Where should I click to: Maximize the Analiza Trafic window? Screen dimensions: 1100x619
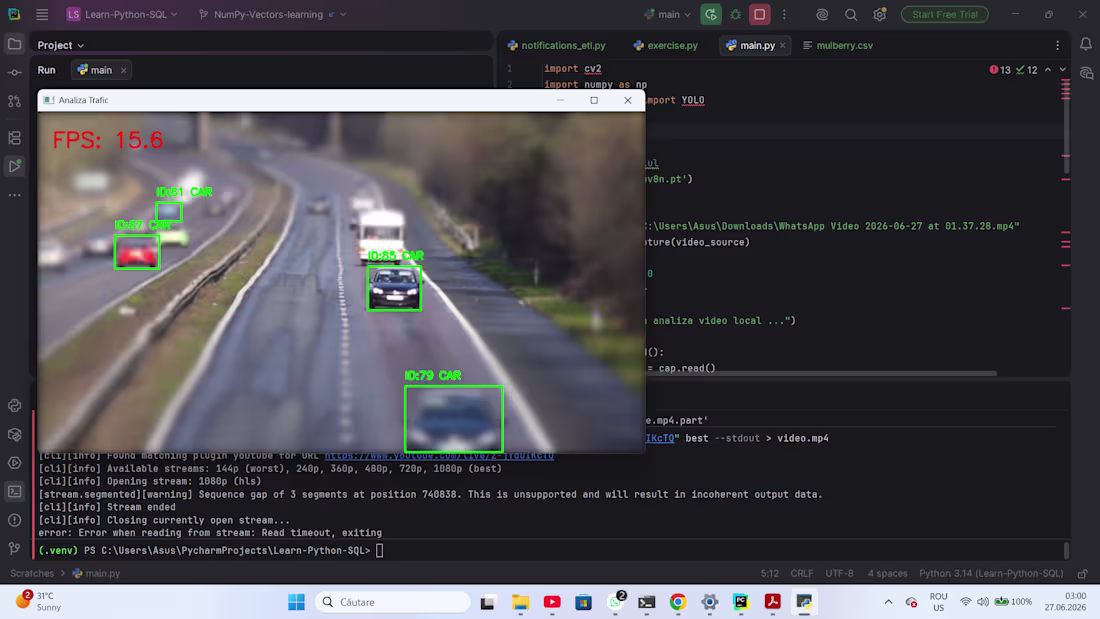tap(594, 100)
